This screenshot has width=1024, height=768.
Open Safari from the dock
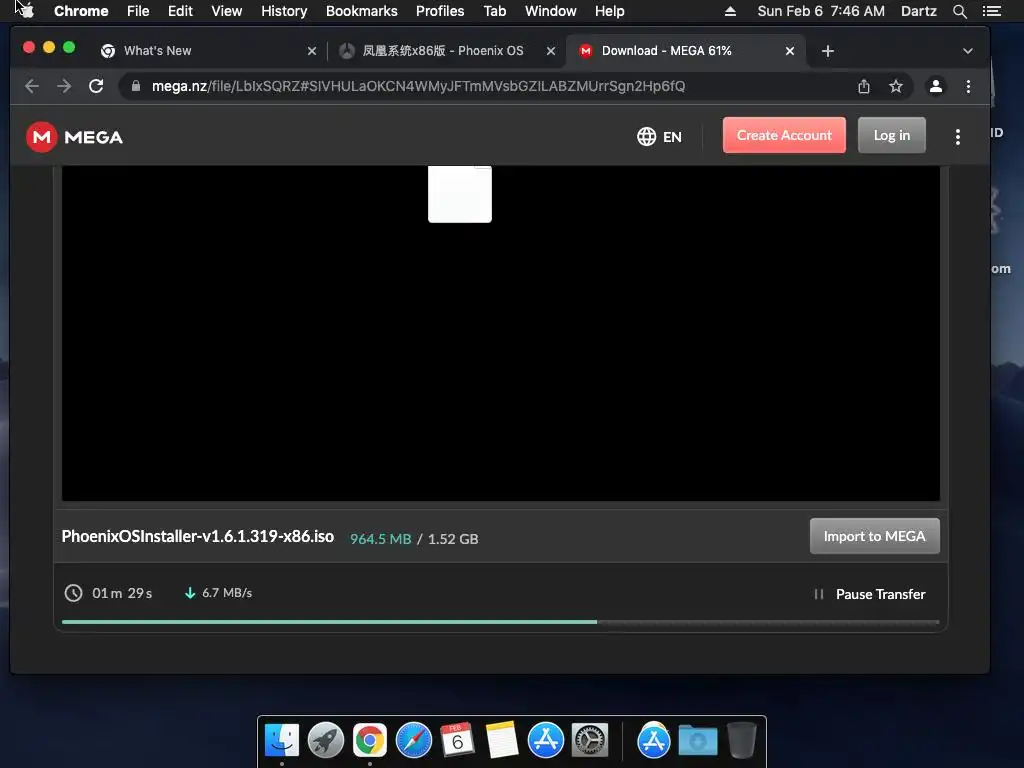click(x=413, y=741)
